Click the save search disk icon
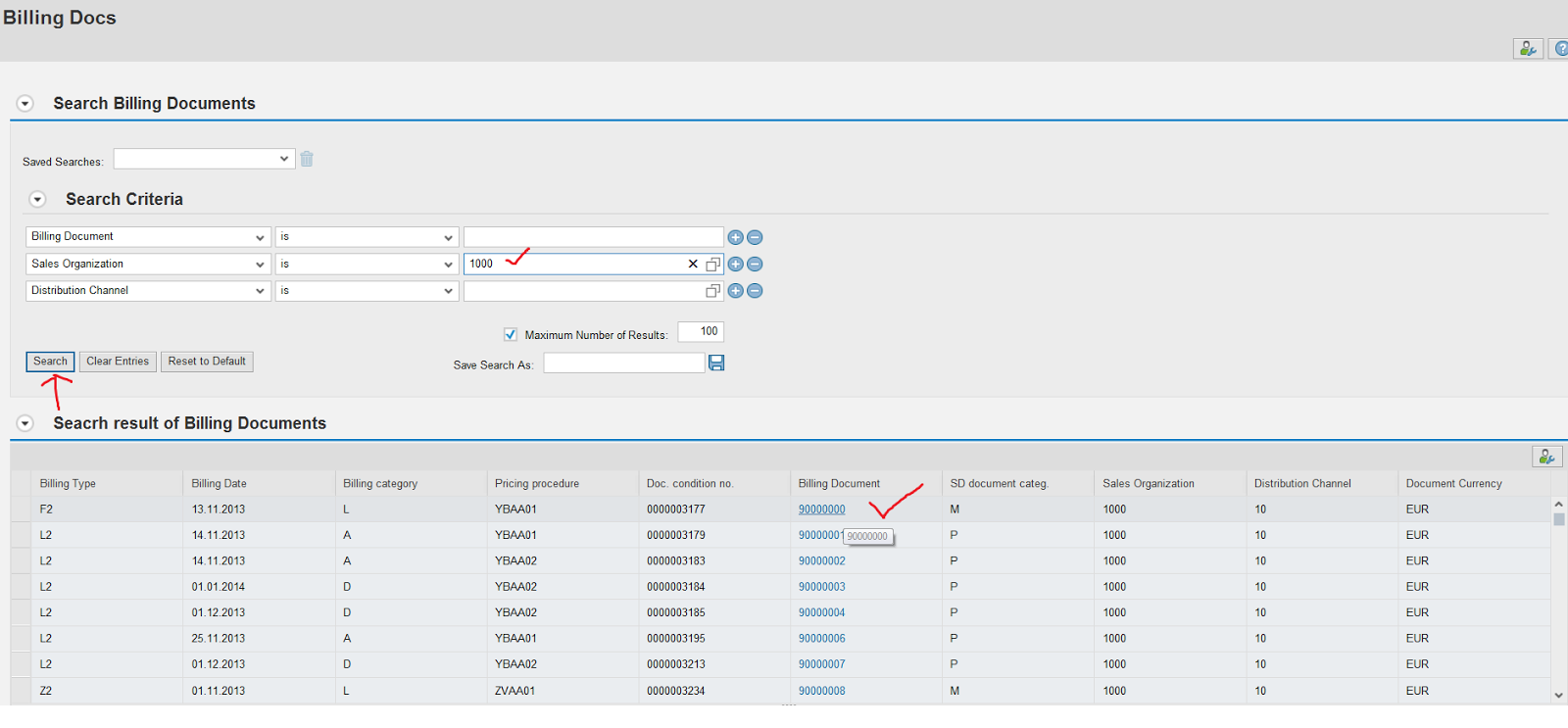This screenshot has width=1568, height=728. [716, 364]
